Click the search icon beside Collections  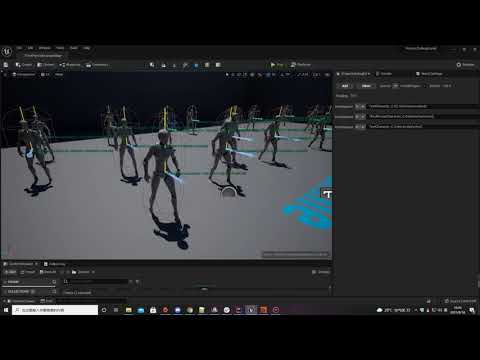point(54,292)
